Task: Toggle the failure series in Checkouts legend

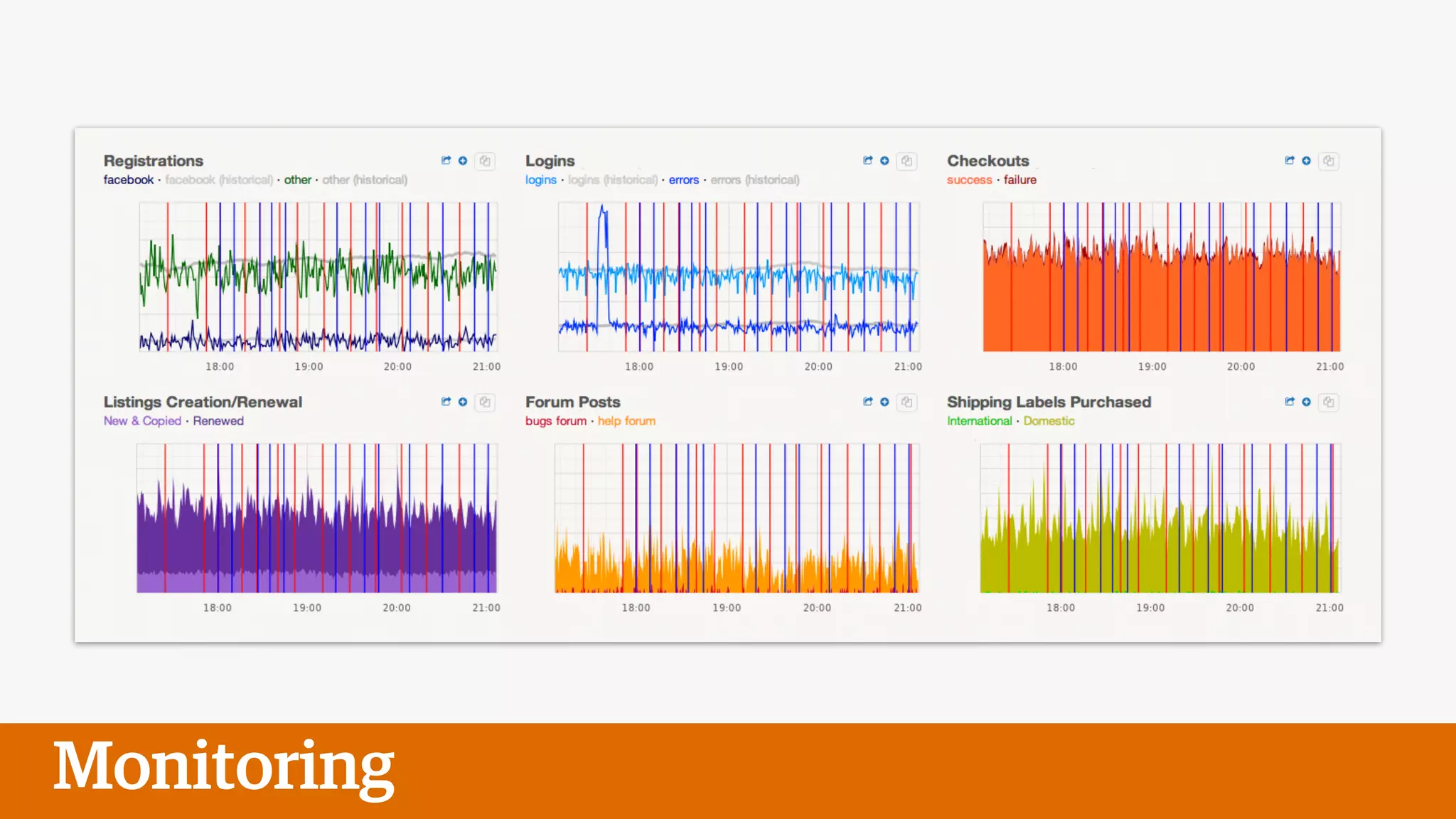Action: [x=1019, y=180]
